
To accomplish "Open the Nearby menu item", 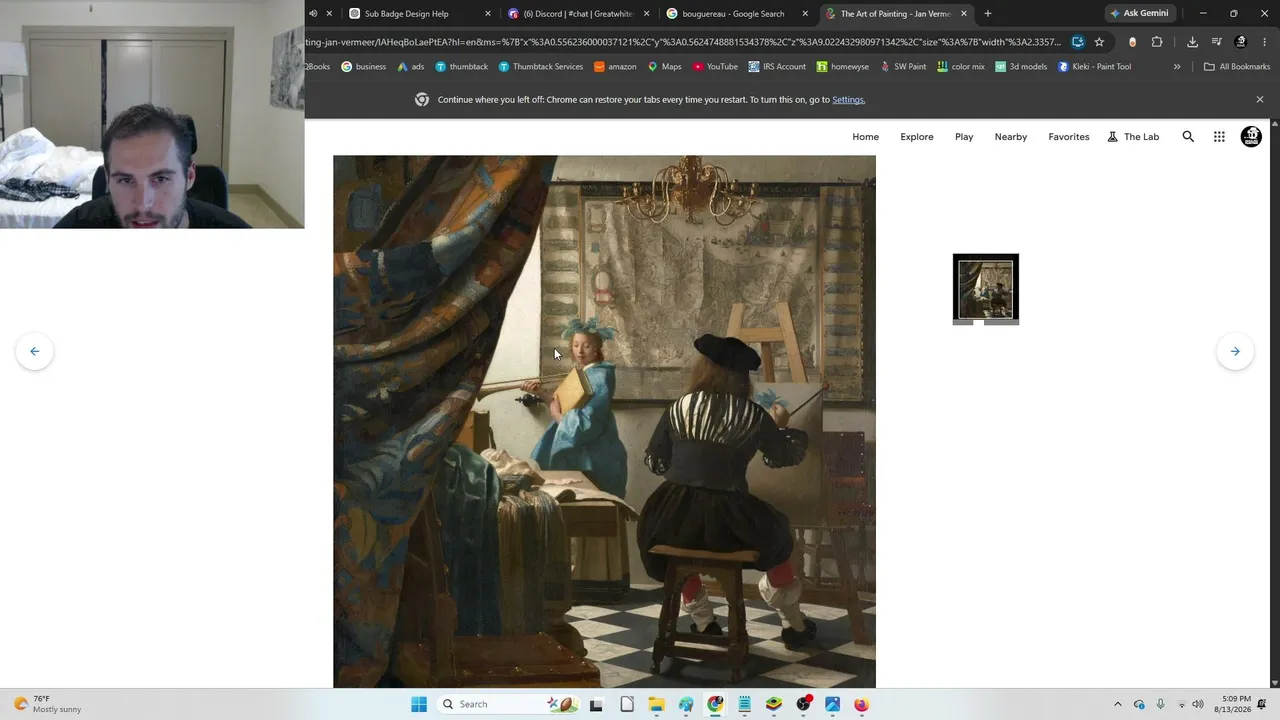I will pyautogui.click(x=1011, y=137).
